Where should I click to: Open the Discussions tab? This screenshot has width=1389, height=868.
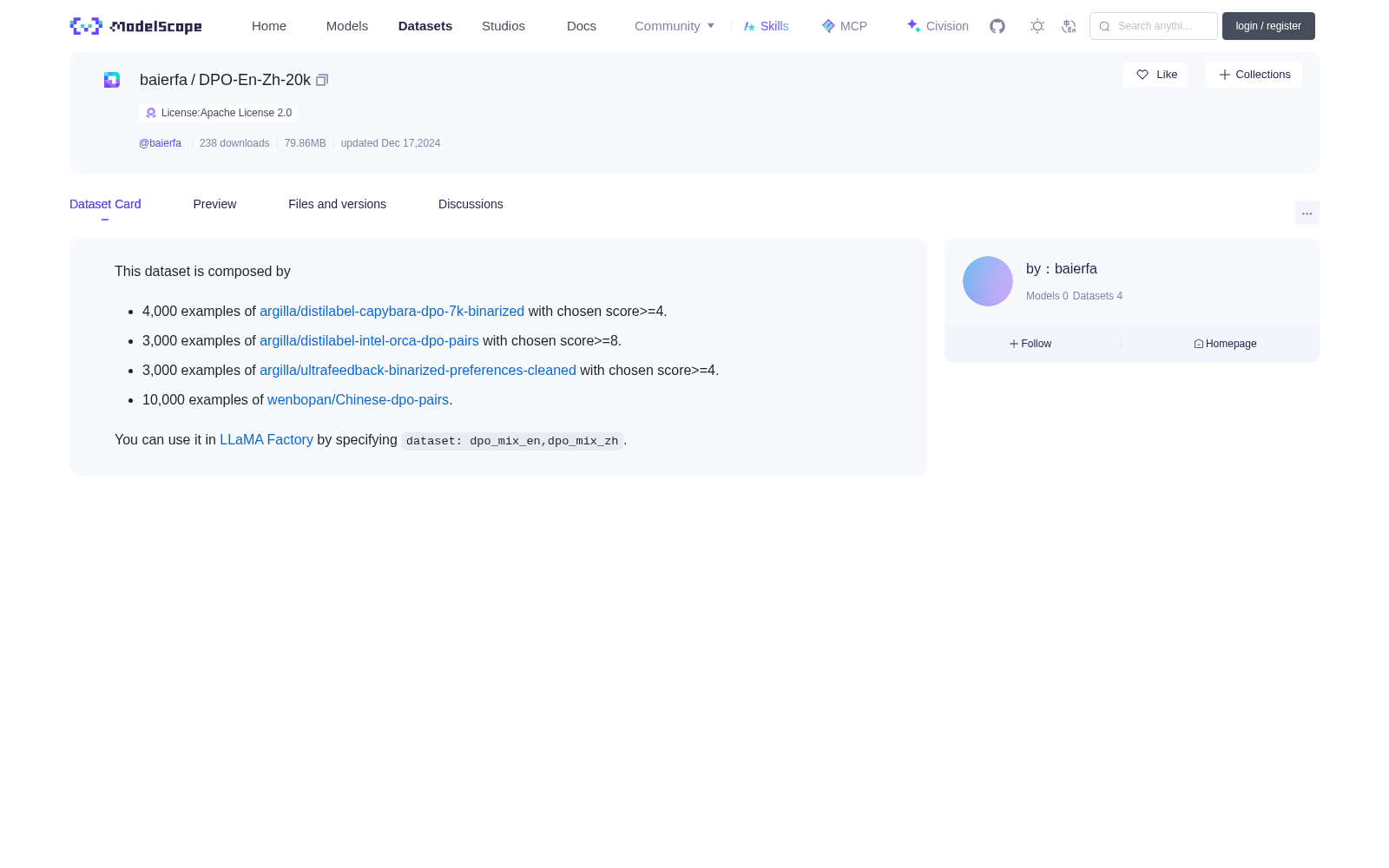471,204
